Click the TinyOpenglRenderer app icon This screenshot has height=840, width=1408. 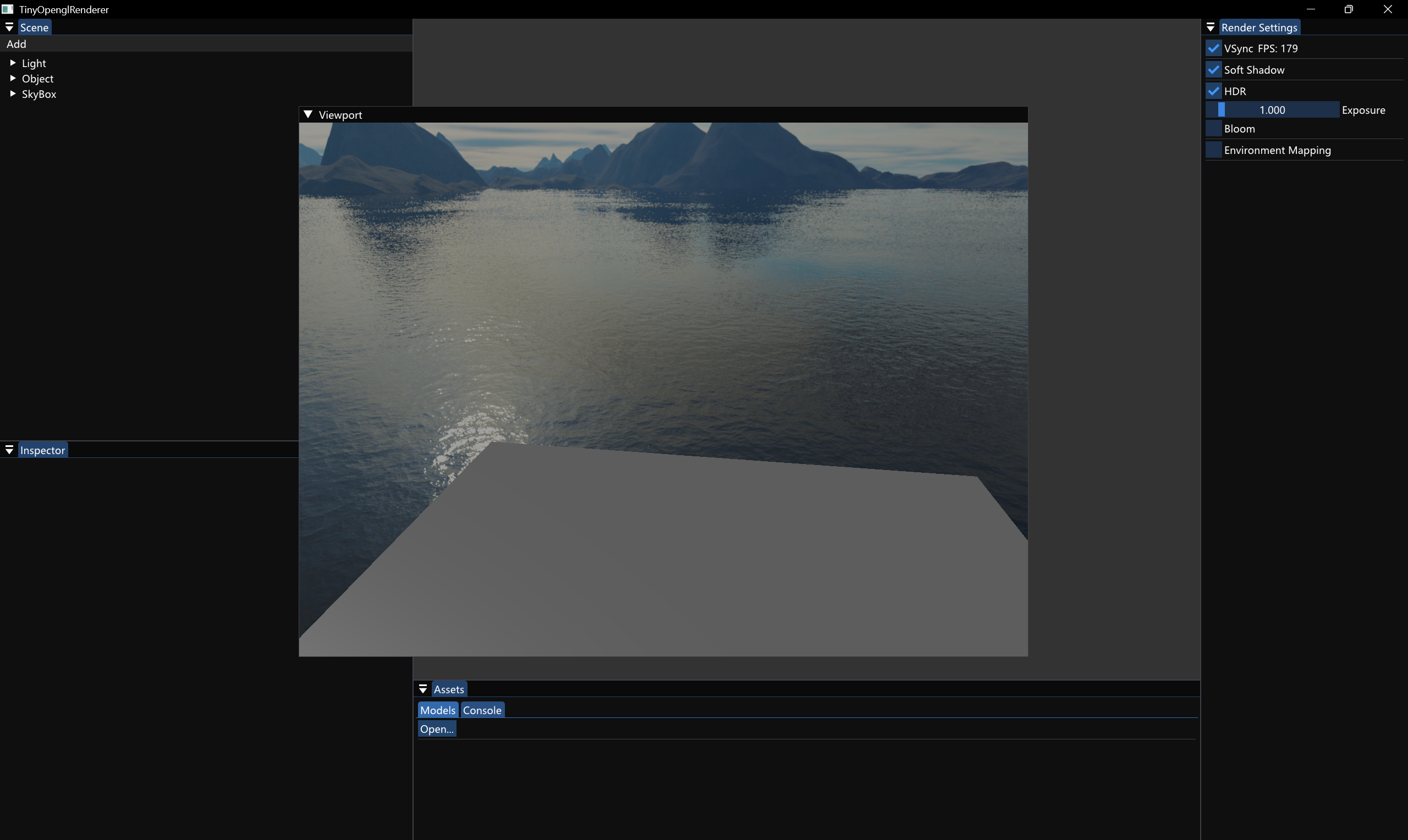coord(7,9)
